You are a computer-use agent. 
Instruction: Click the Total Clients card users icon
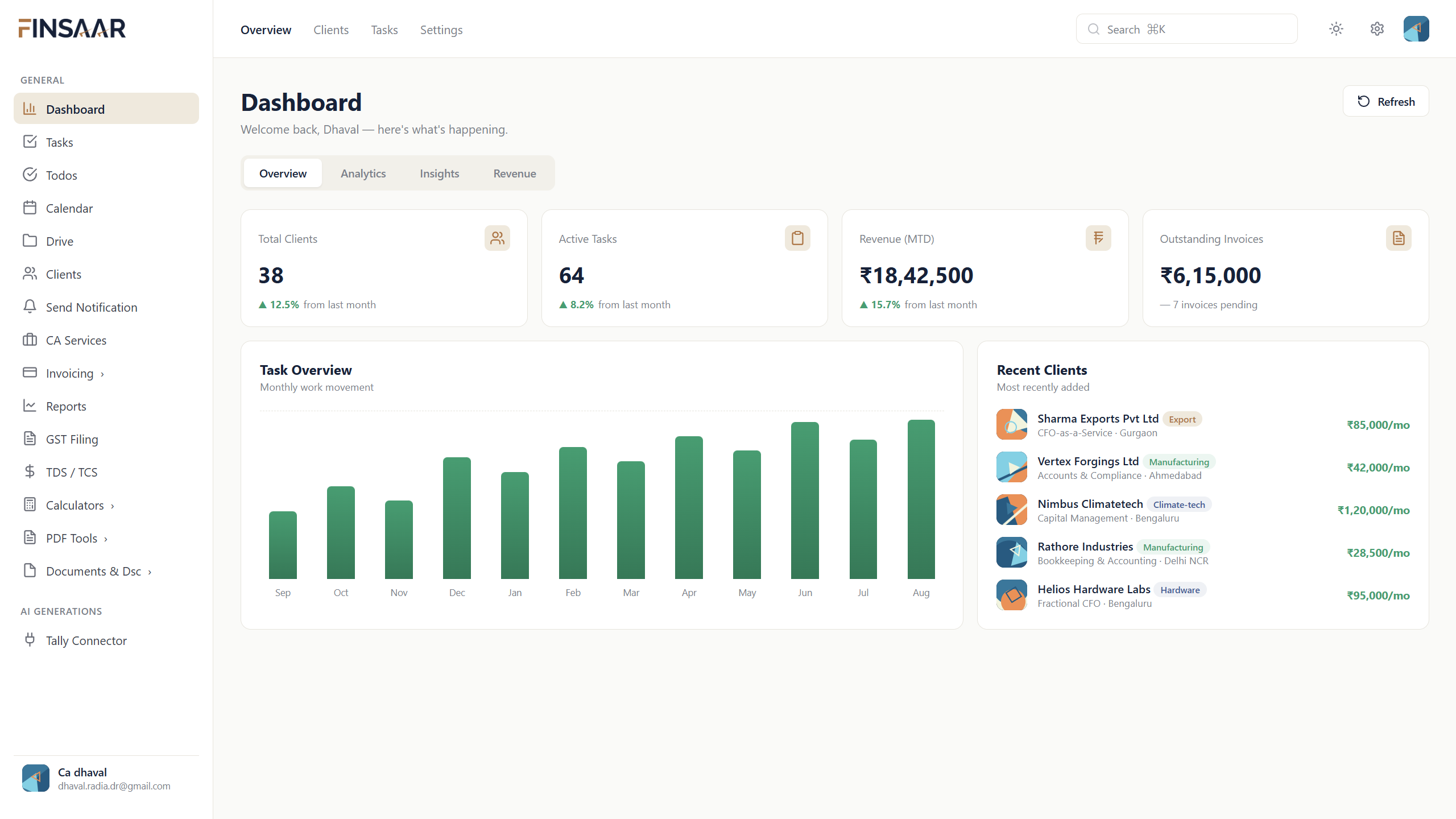[x=497, y=238]
